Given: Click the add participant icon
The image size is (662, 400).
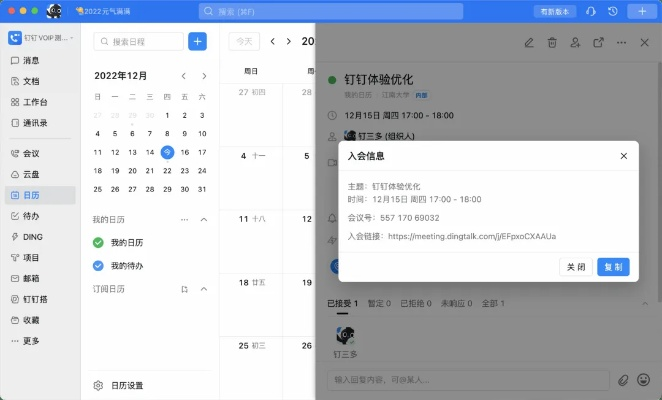Looking at the screenshot, I should pos(576,42).
